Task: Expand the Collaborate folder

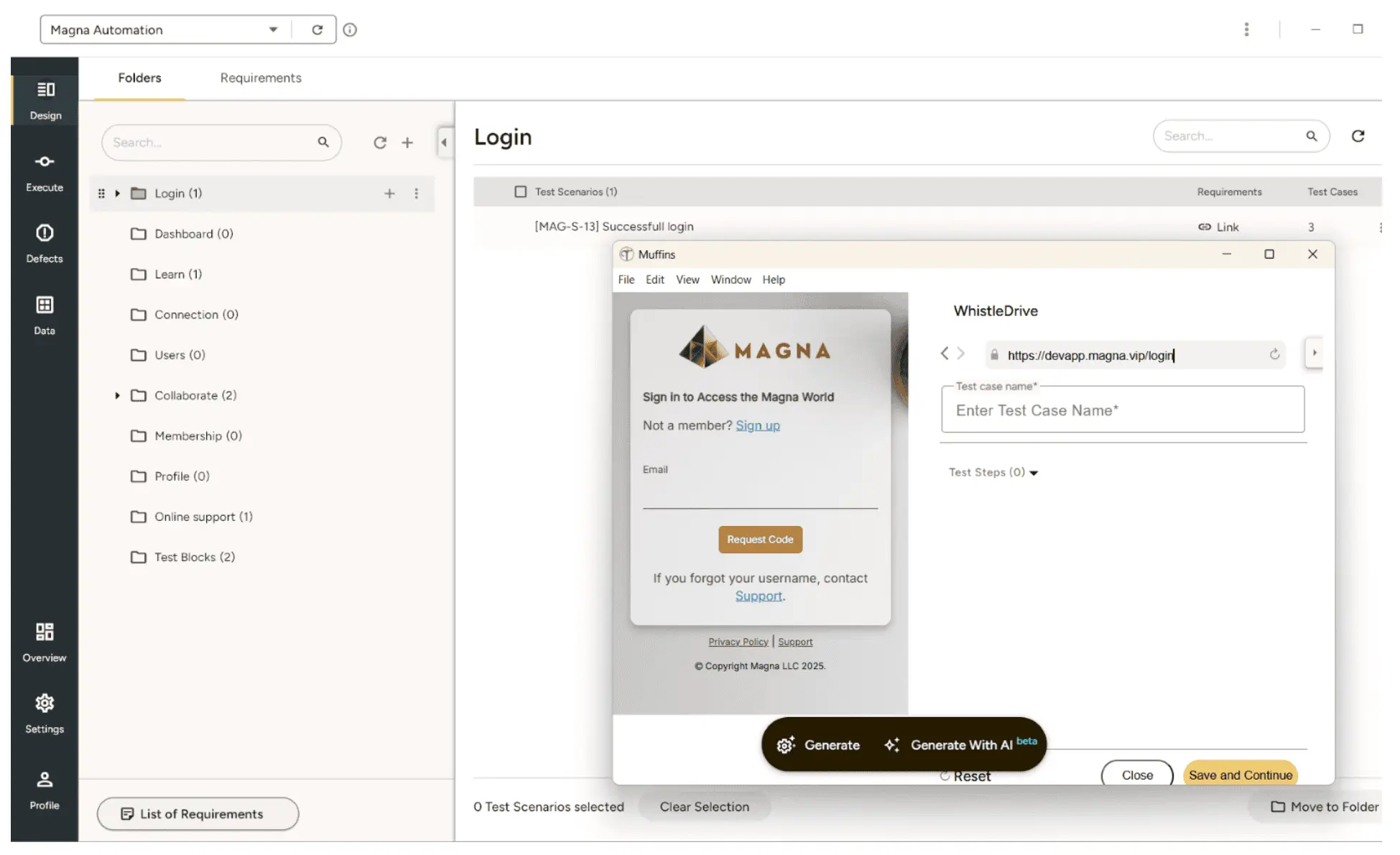Action: click(x=117, y=395)
